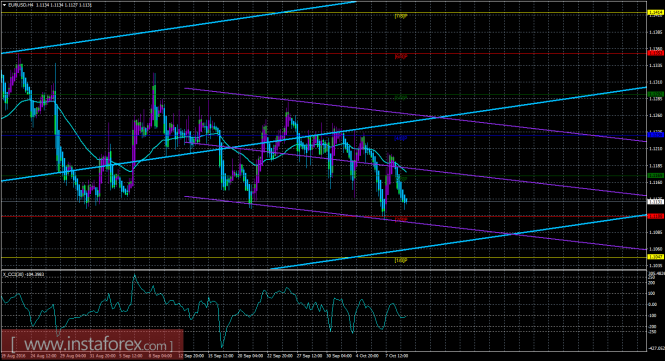Image resolution: width=665 pixels, height=361 pixels.
Task: Click the upper red price level tag
Action: [656, 53]
